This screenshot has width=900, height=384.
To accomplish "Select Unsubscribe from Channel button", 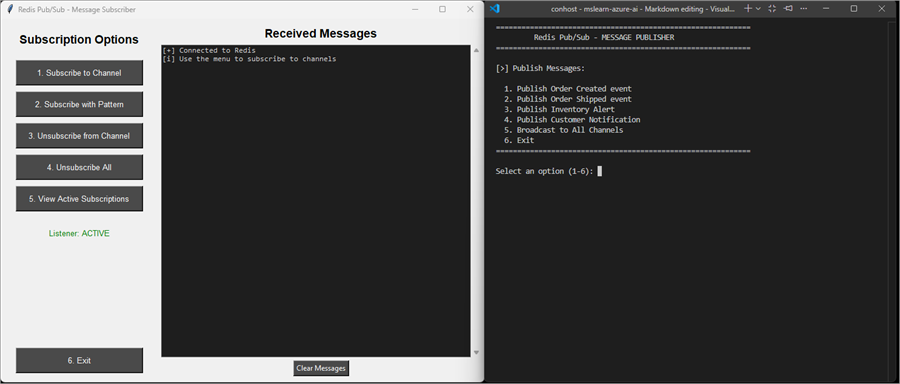I will (x=79, y=136).
